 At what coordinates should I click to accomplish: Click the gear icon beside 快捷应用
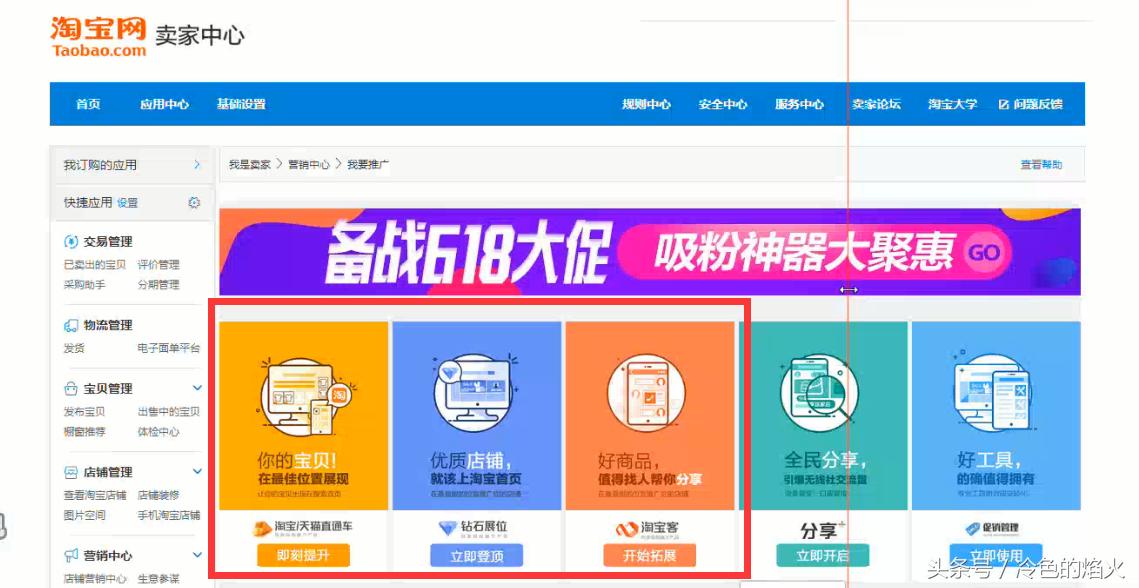pos(194,203)
